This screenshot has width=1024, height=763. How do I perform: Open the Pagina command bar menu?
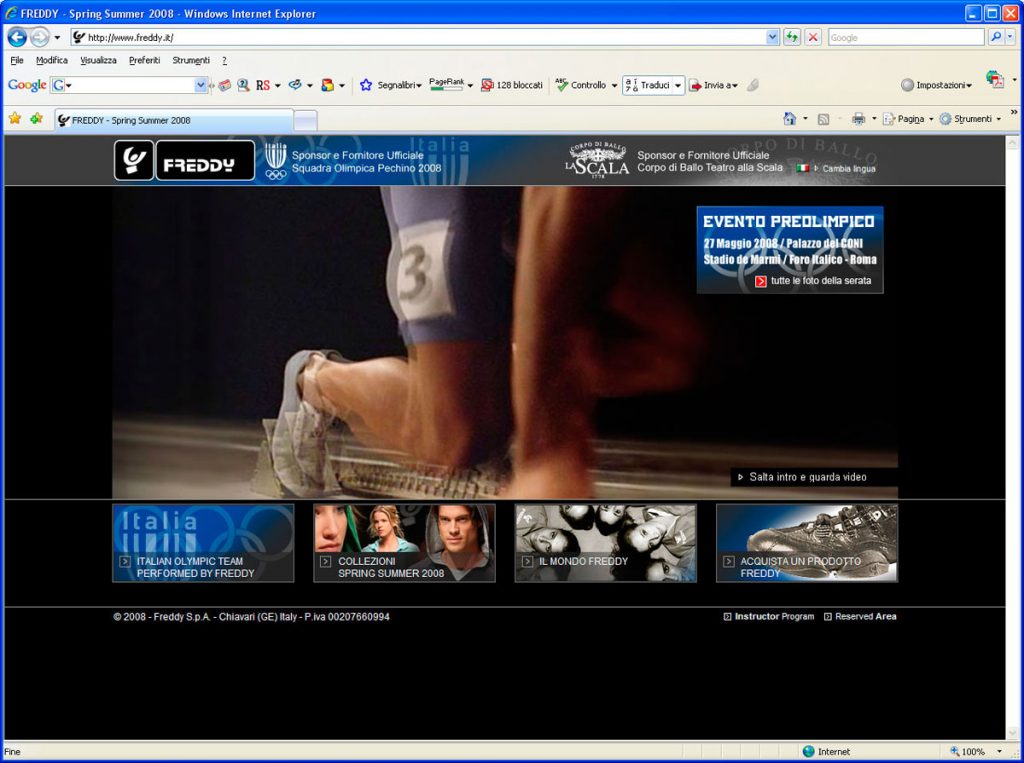[x=908, y=119]
